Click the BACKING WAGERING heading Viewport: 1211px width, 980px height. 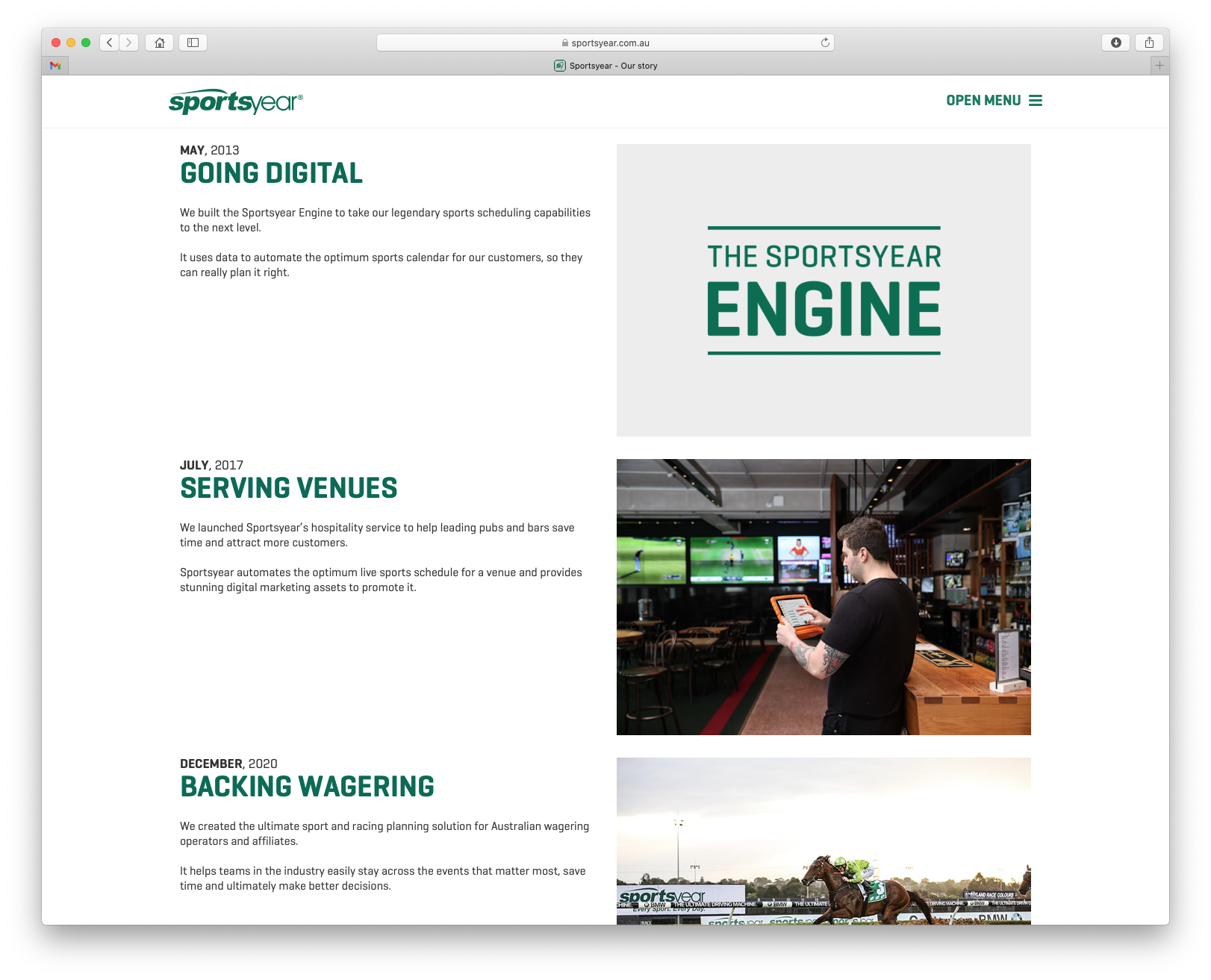coord(307,787)
